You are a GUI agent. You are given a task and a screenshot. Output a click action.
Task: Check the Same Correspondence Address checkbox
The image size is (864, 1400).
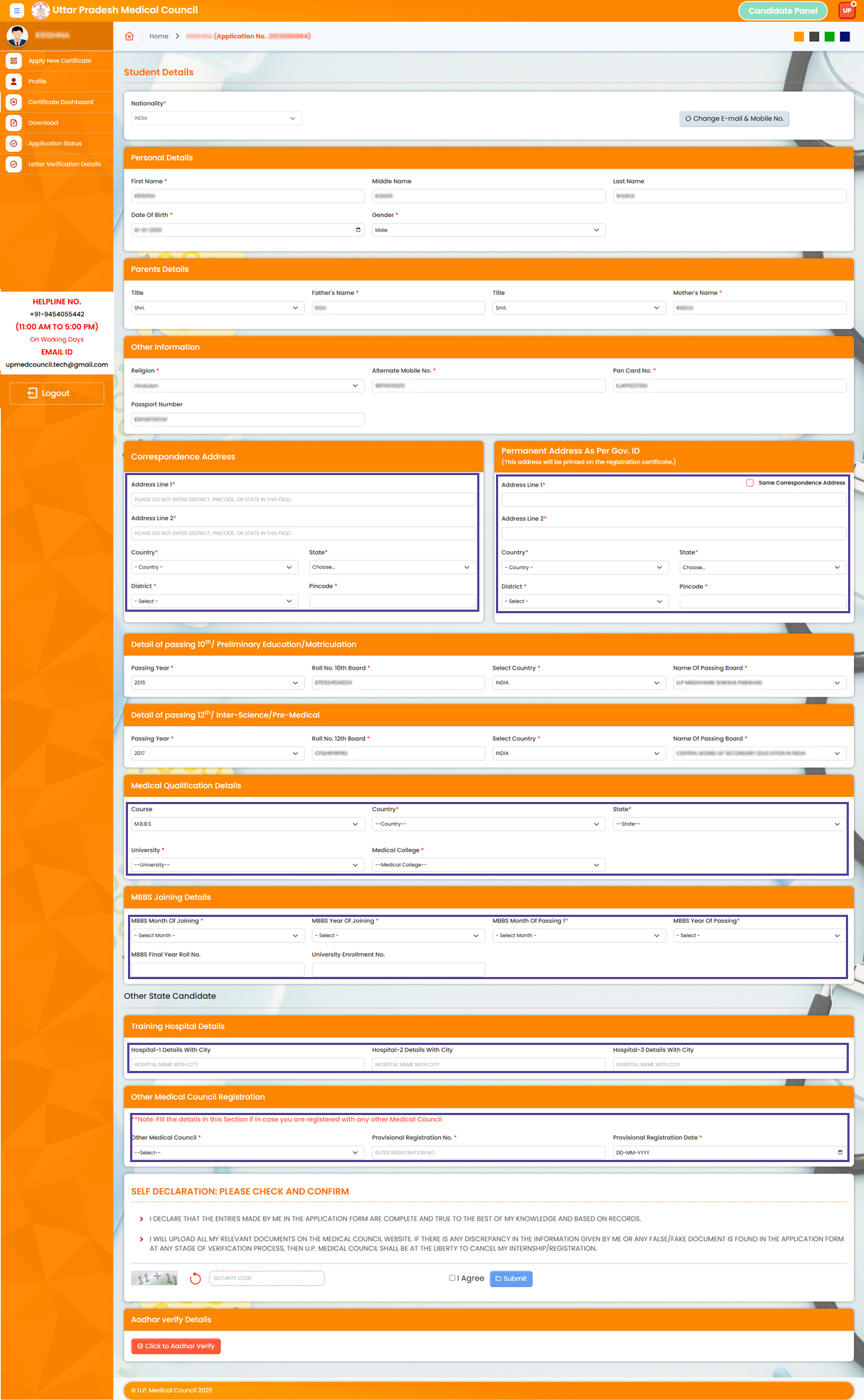point(750,482)
